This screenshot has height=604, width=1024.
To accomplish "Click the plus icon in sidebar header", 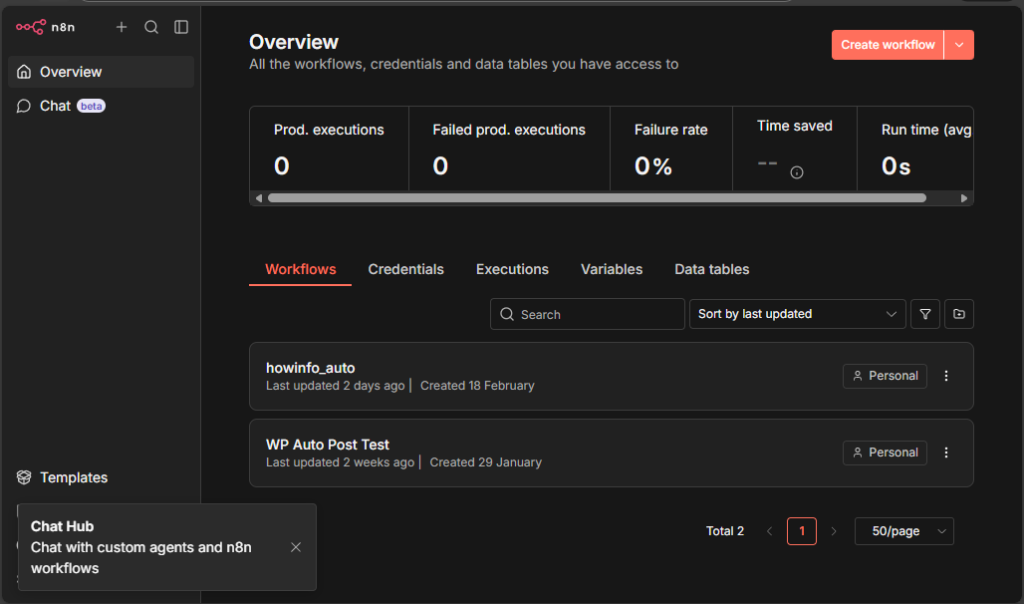I will click(x=121, y=27).
